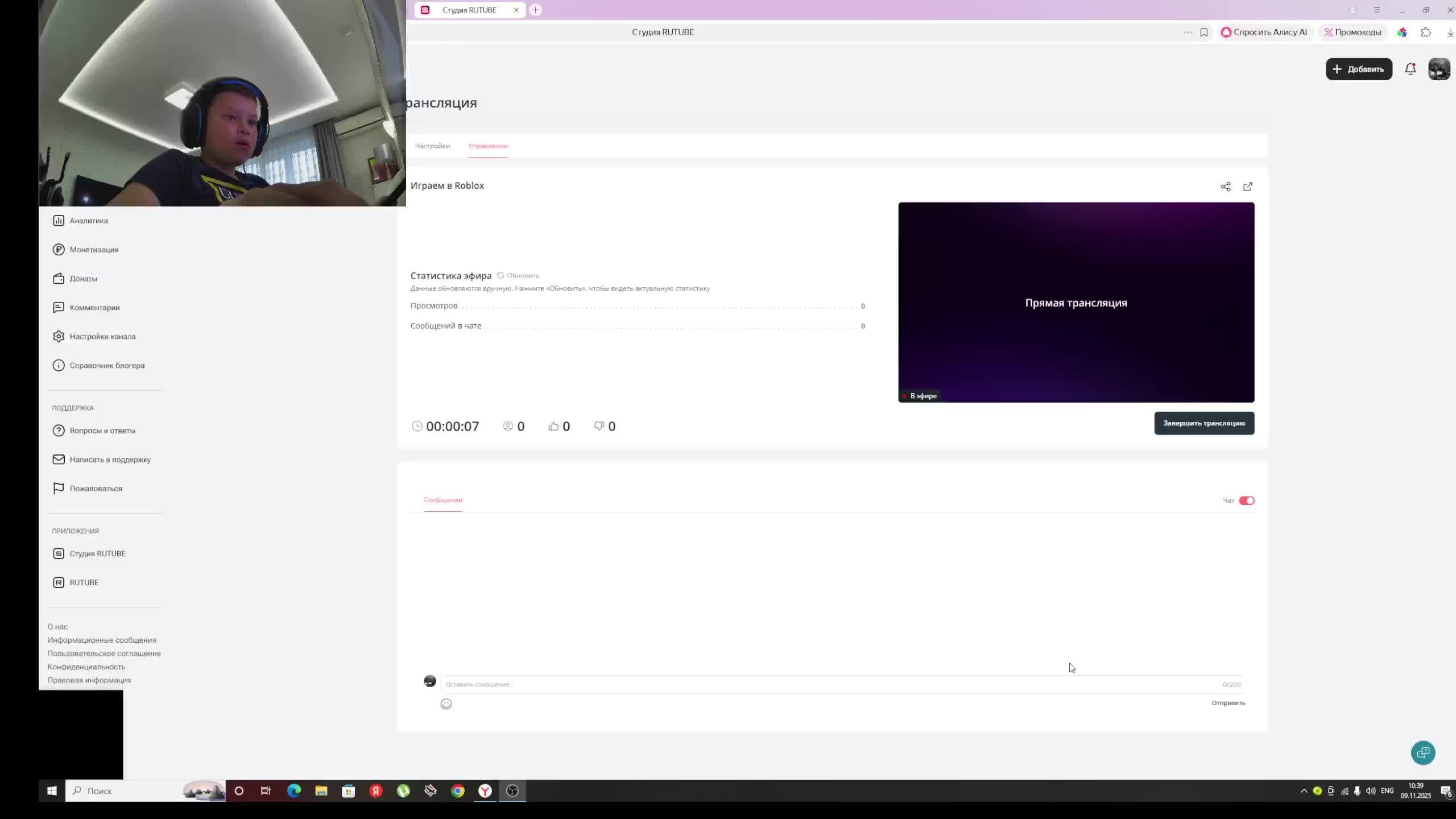Bookmark the page with the bookmark icon
This screenshot has width=1456, height=819.
pyautogui.click(x=1203, y=32)
